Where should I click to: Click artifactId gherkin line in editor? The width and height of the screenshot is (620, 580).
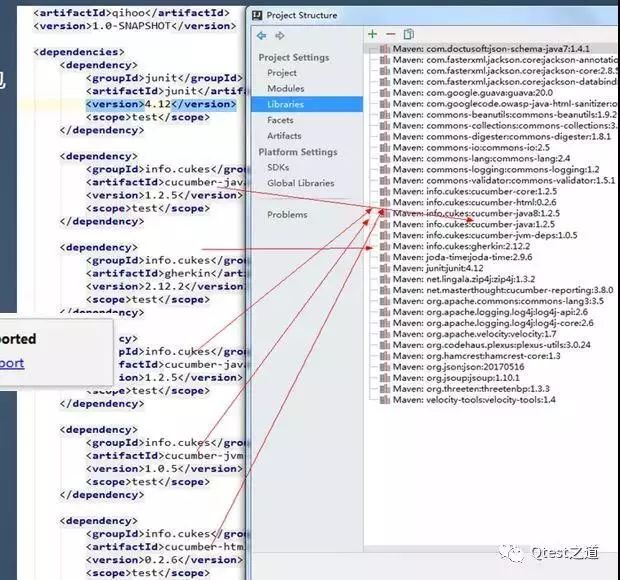coord(165,274)
